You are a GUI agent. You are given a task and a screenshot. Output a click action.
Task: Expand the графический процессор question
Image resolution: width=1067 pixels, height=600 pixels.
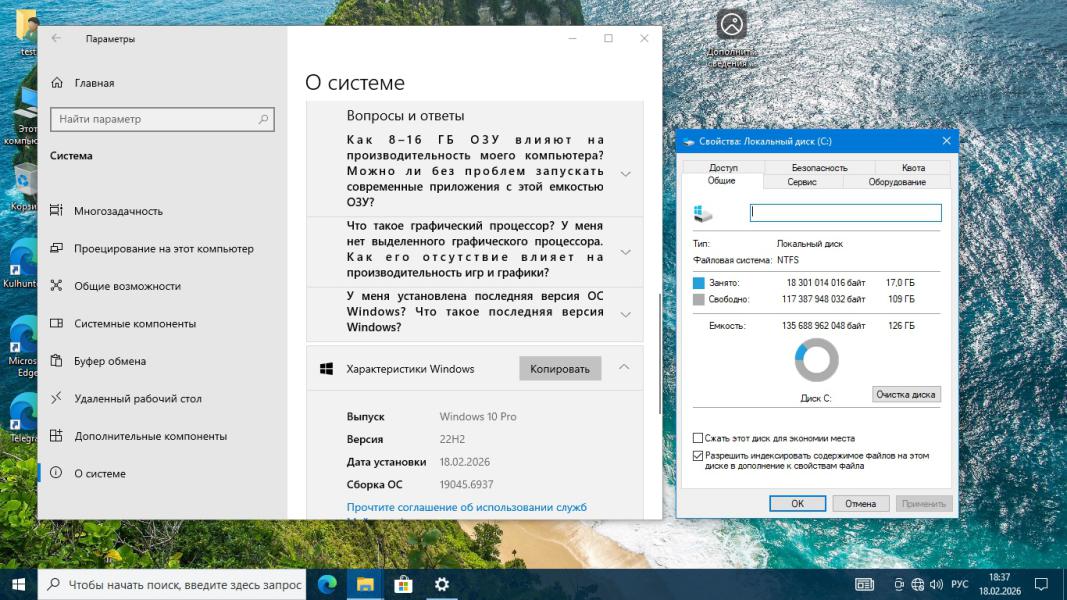click(625, 252)
